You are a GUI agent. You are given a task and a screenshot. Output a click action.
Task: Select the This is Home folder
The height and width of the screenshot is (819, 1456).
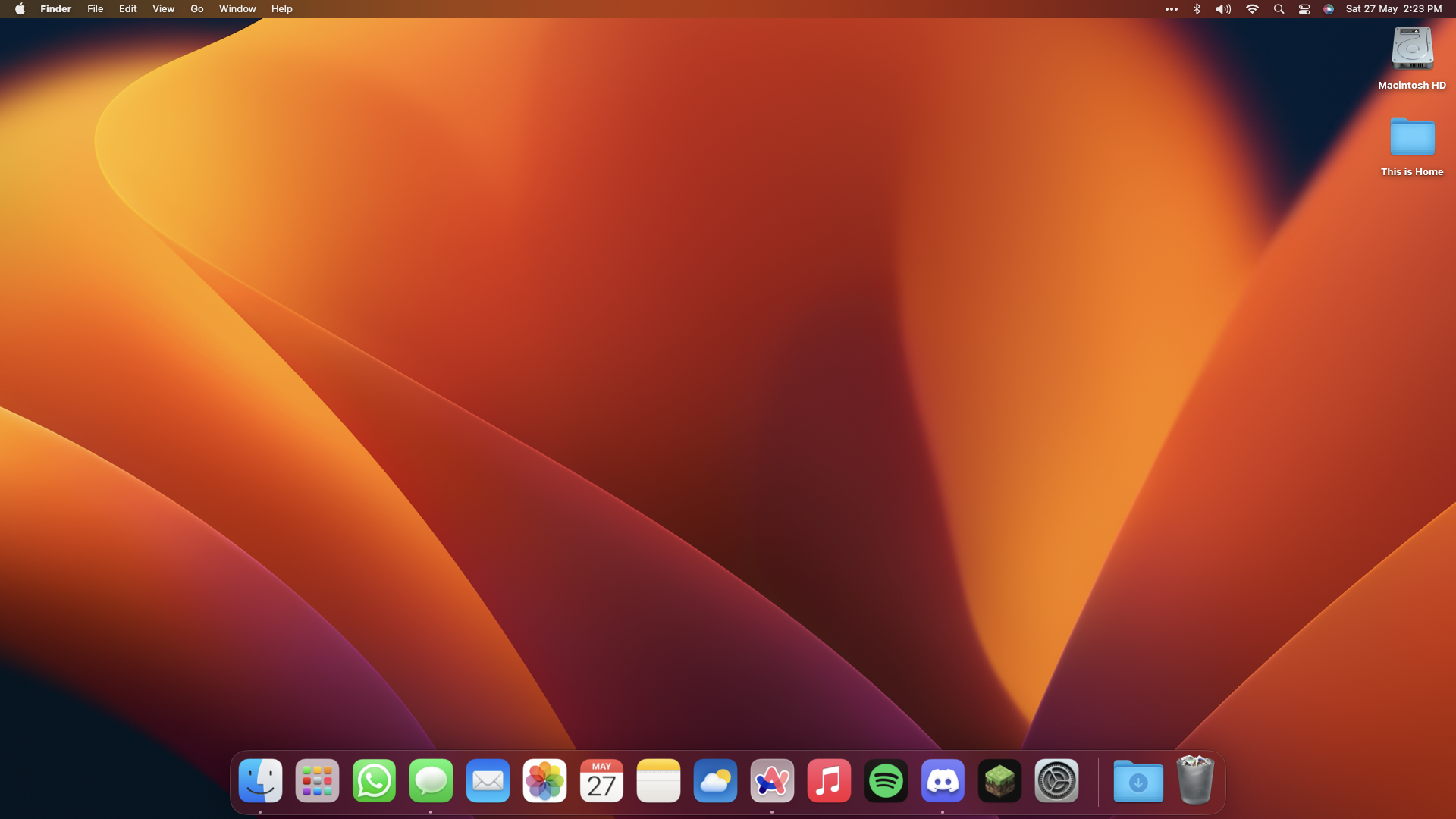(x=1412, y=136)
